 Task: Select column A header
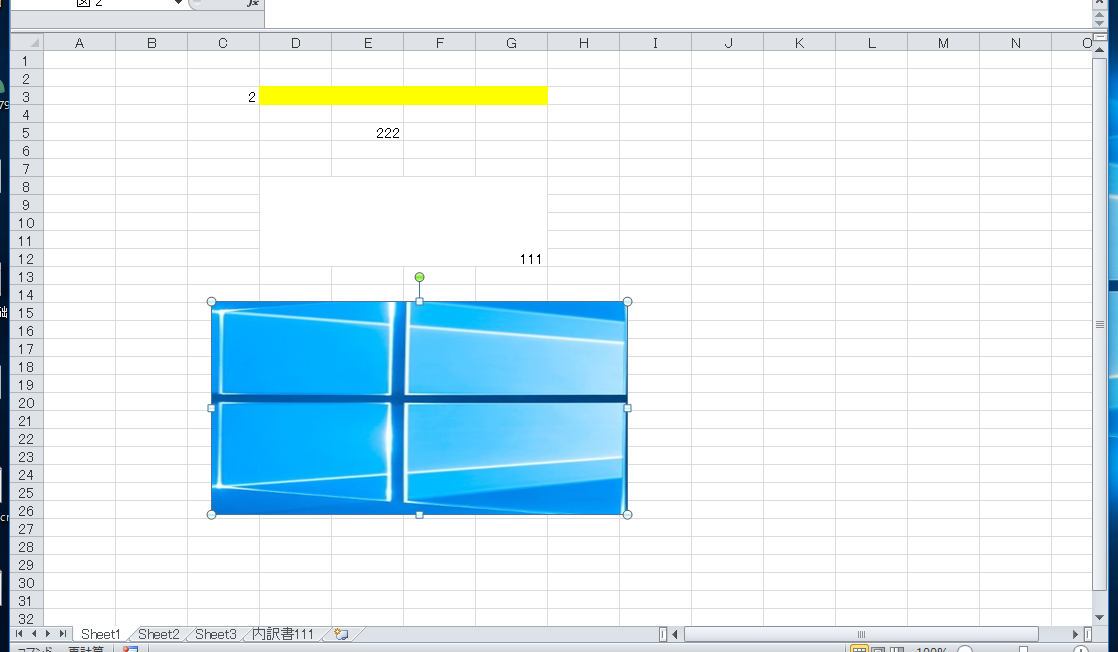[x=79, y=43]
